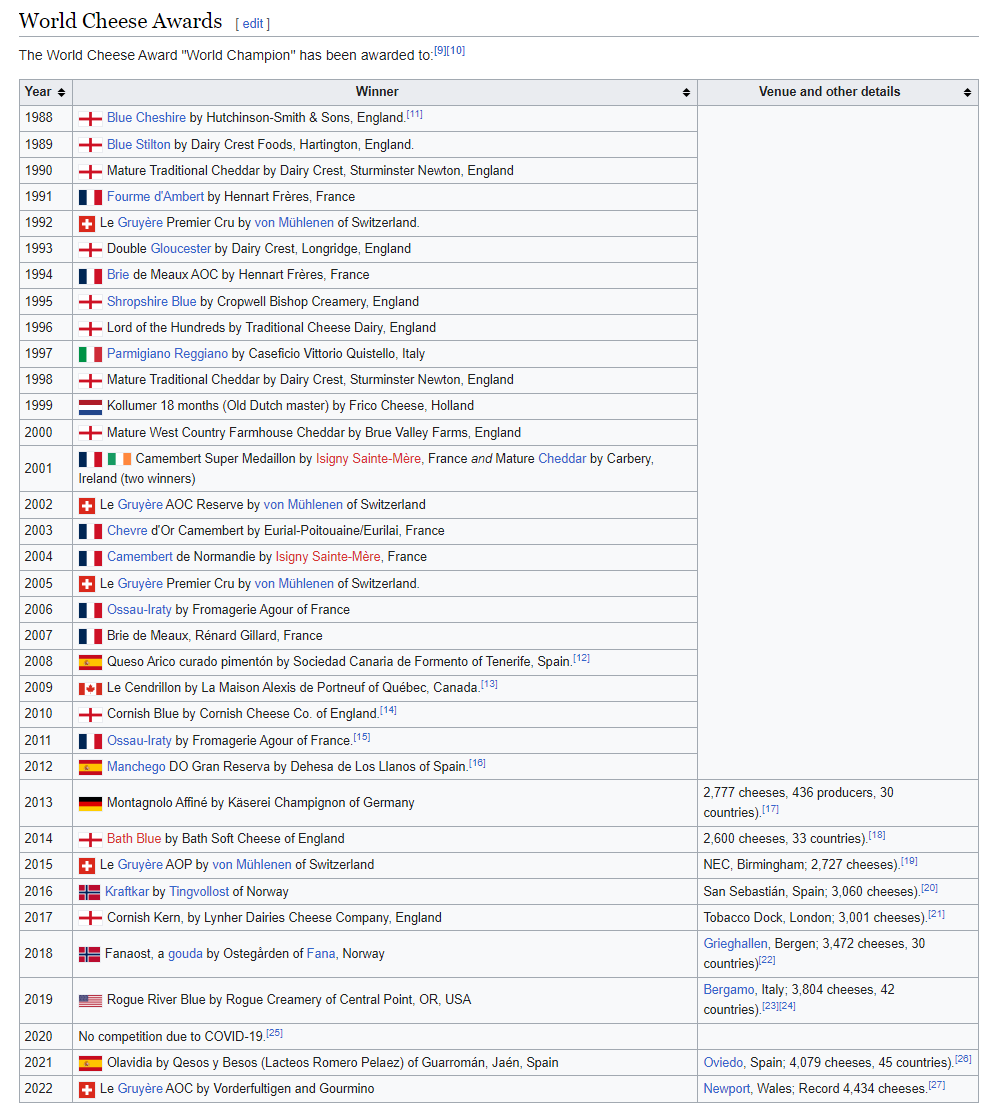Open the Oviedo venue link
This screenshot has width=1004, height=1120.
click(723, 1063)
